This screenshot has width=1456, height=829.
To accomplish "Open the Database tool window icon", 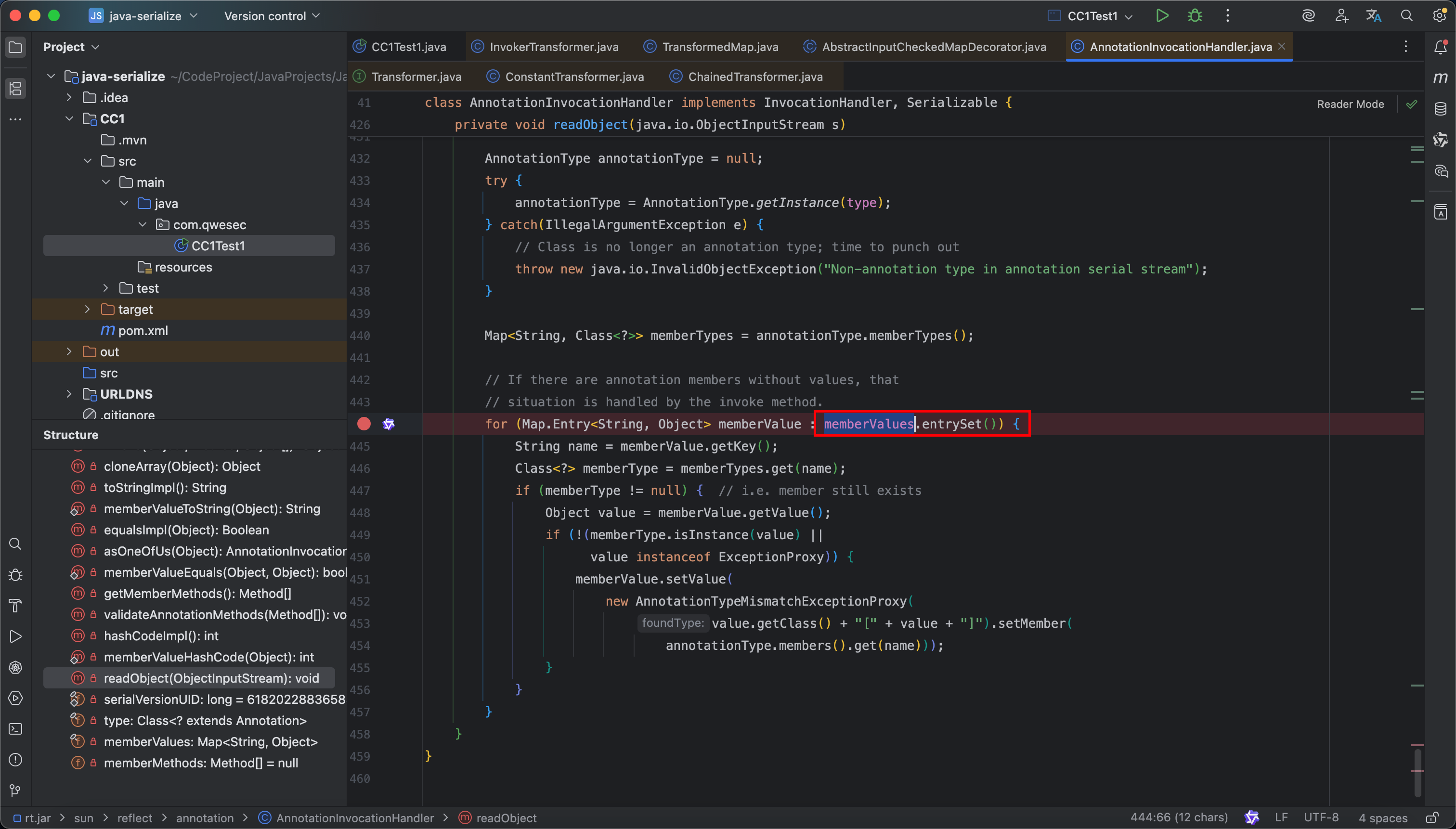I will click(x=1440, y=109).
